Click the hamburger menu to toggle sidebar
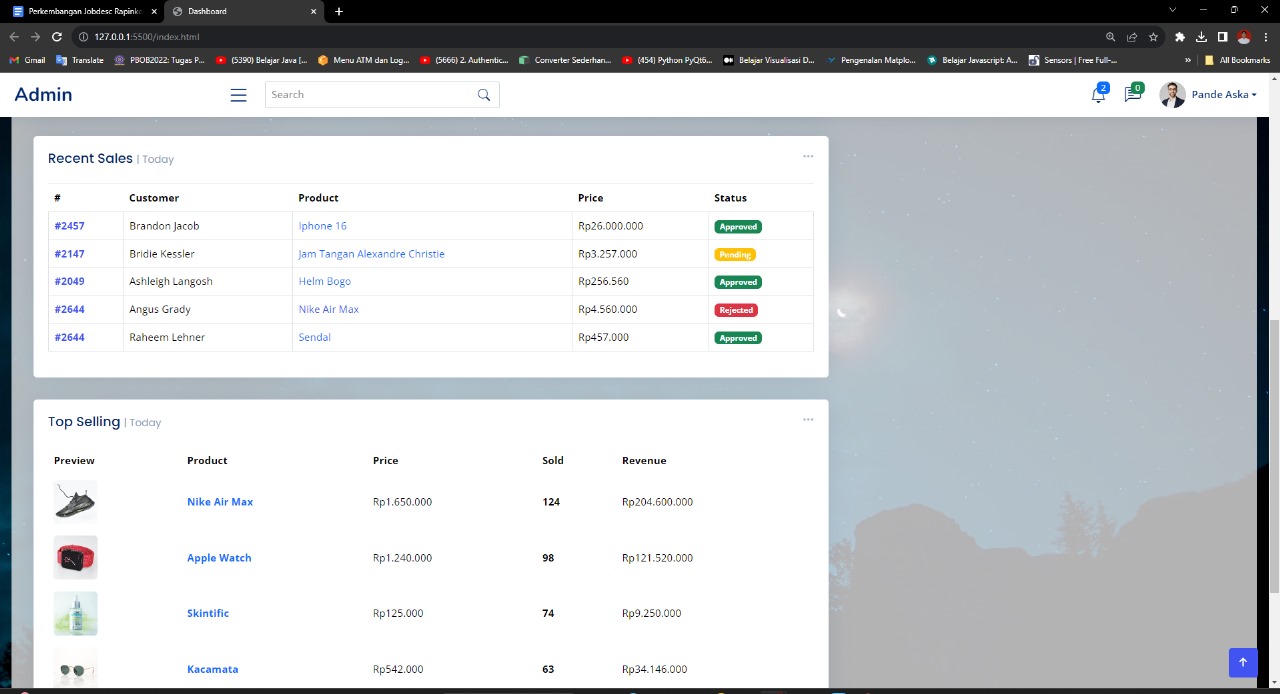 238,94
